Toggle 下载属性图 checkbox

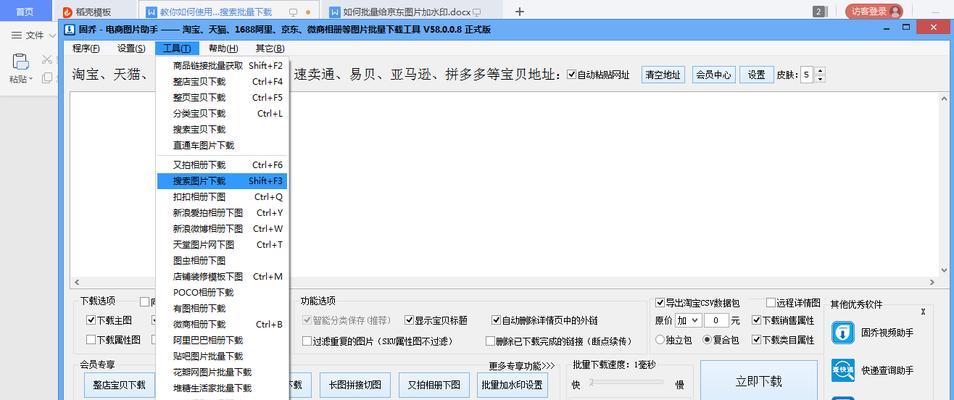point(91,339)
